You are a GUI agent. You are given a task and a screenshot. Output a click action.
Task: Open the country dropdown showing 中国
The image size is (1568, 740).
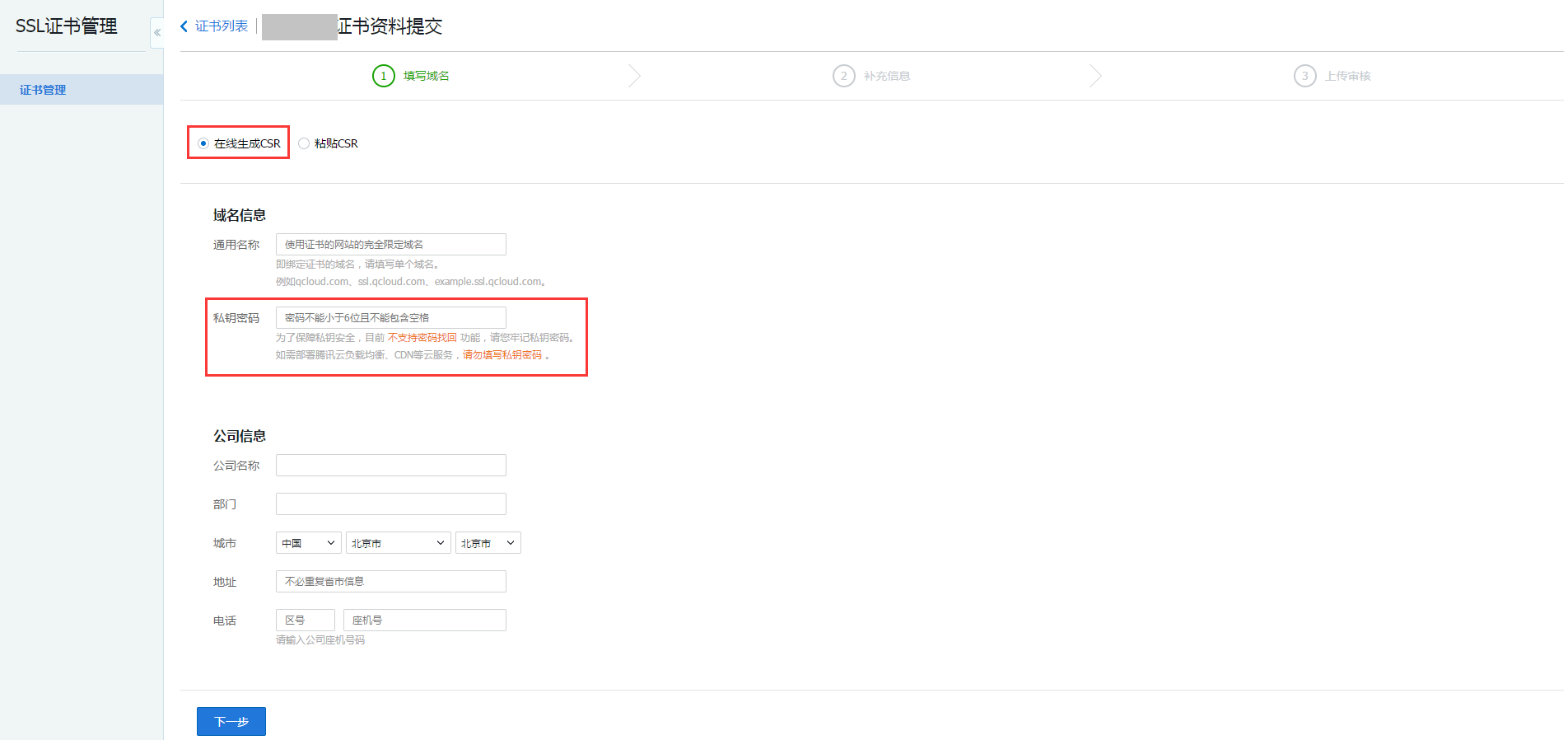308,543
